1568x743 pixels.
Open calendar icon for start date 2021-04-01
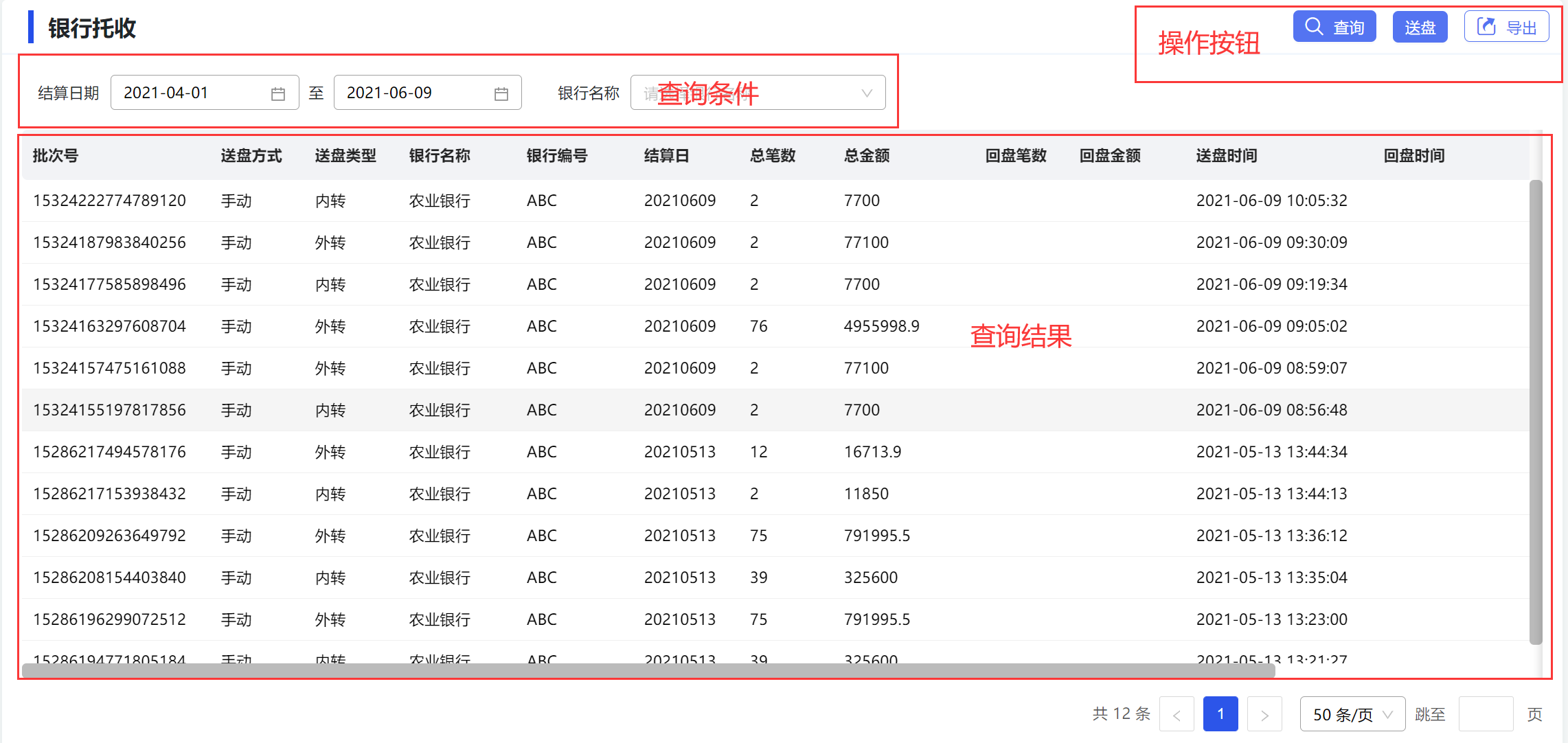278,93
